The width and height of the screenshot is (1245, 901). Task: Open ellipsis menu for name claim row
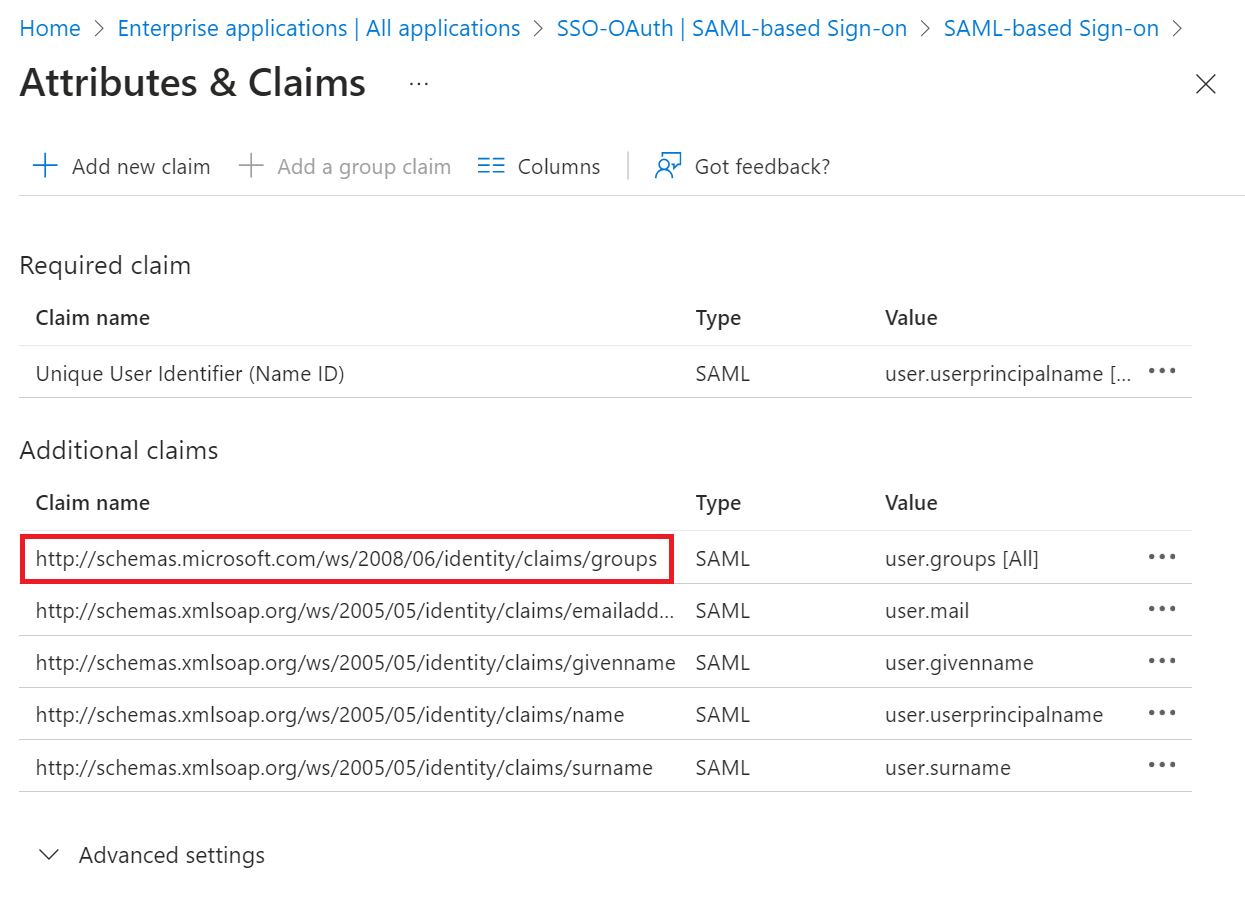click(1161, 713)
